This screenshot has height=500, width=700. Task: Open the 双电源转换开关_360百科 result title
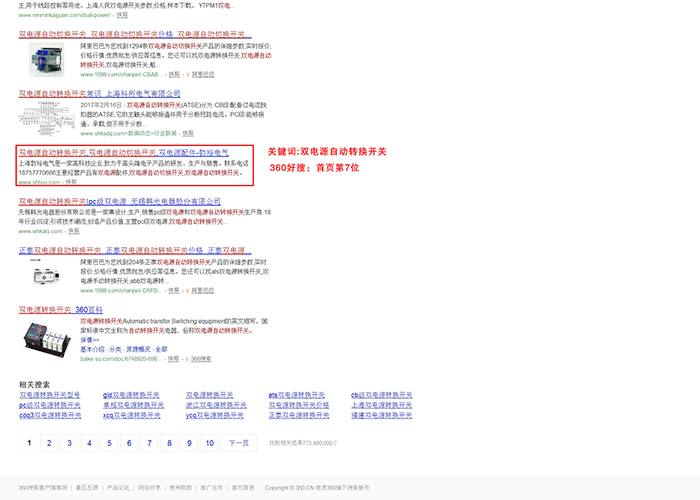[61, 310]
